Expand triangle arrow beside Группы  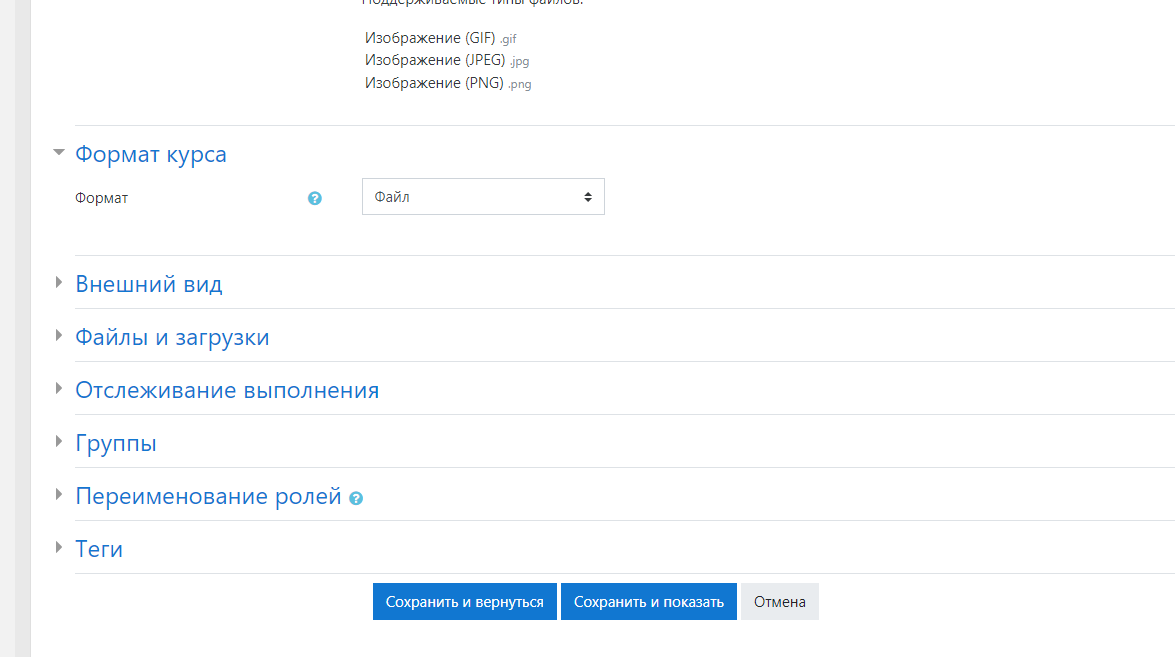click(59, 442)
